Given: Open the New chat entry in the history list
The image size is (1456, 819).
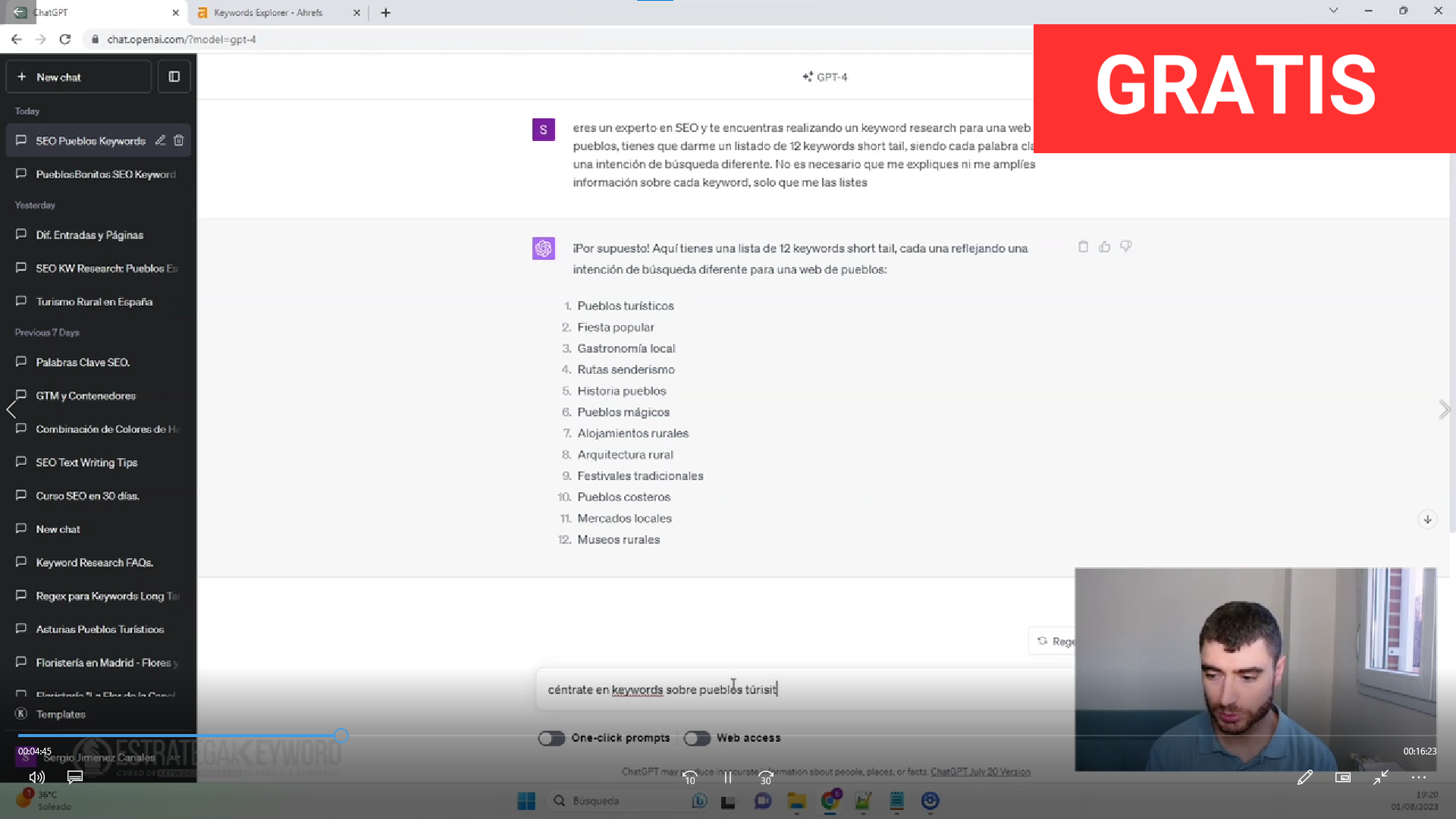Looking at the screenshot, I should coord(99,529).
